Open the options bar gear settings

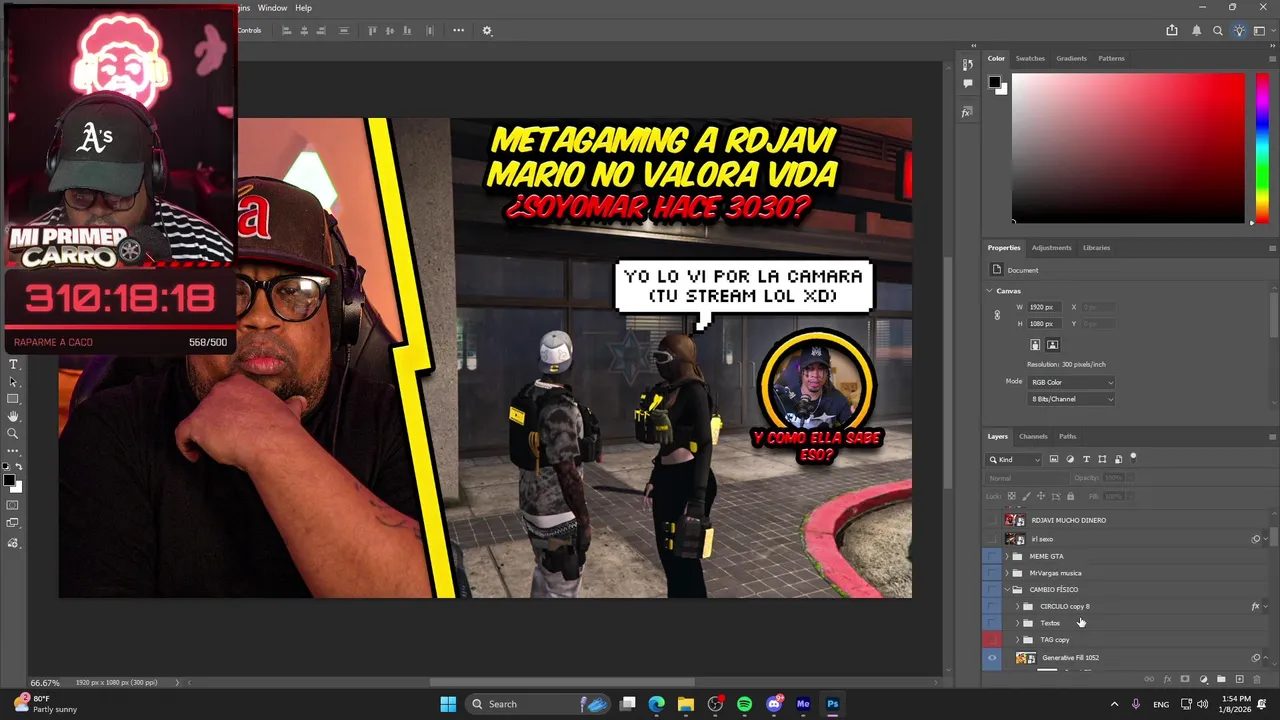[x=487, y=30]
